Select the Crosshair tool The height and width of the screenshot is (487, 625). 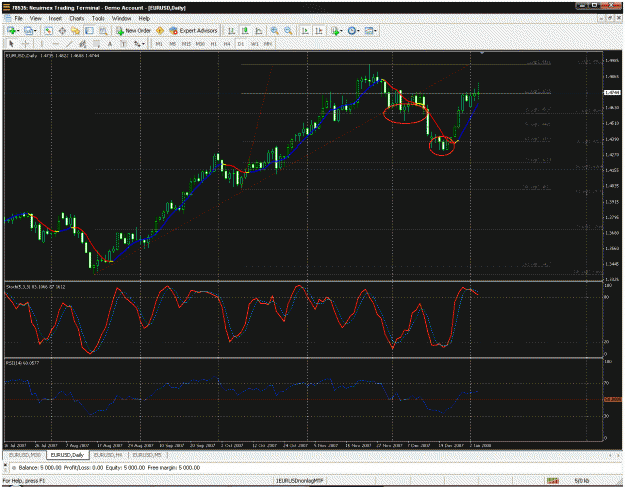click(x=25, y=44)
